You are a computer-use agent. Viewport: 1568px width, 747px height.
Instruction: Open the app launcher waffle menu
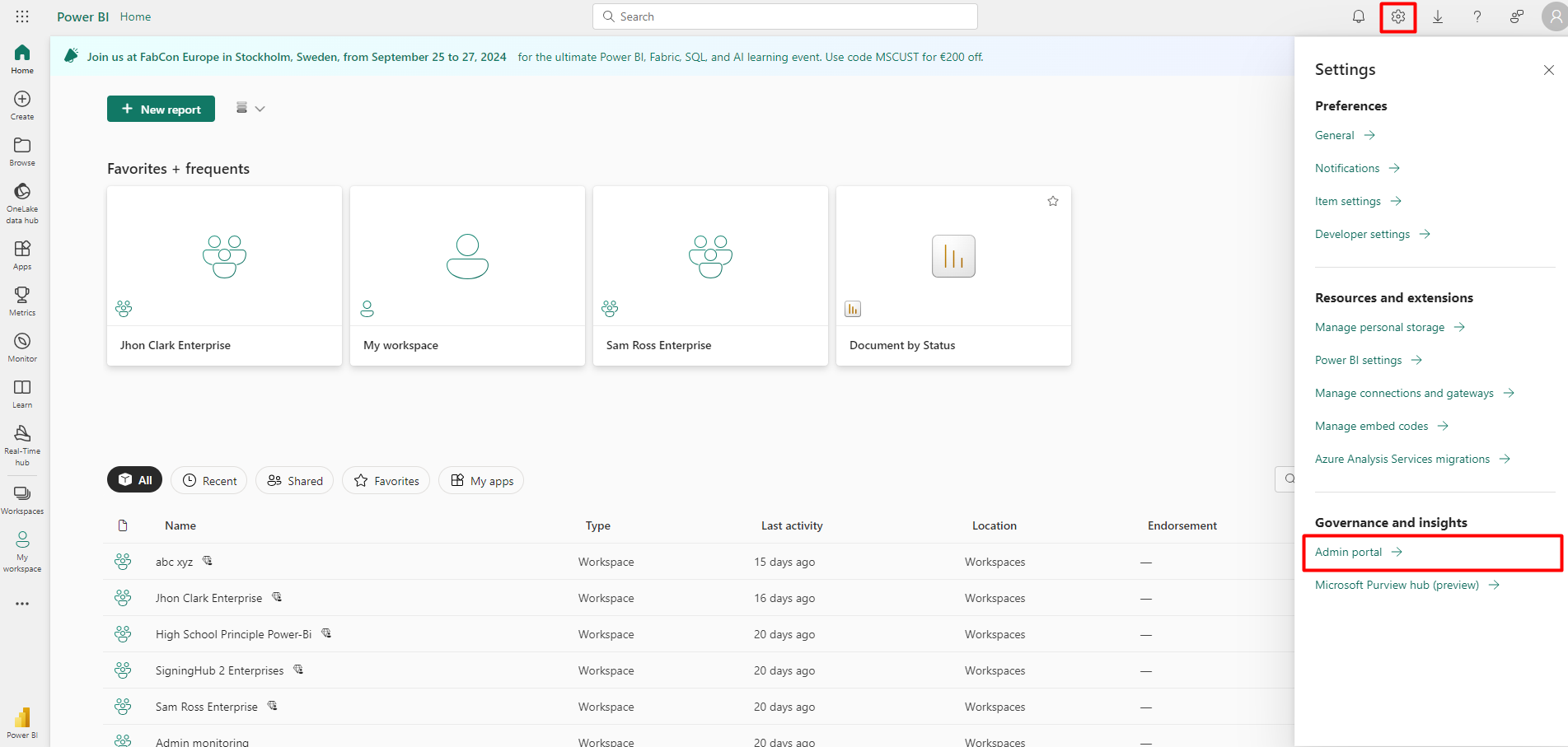[x=22, y=16]
